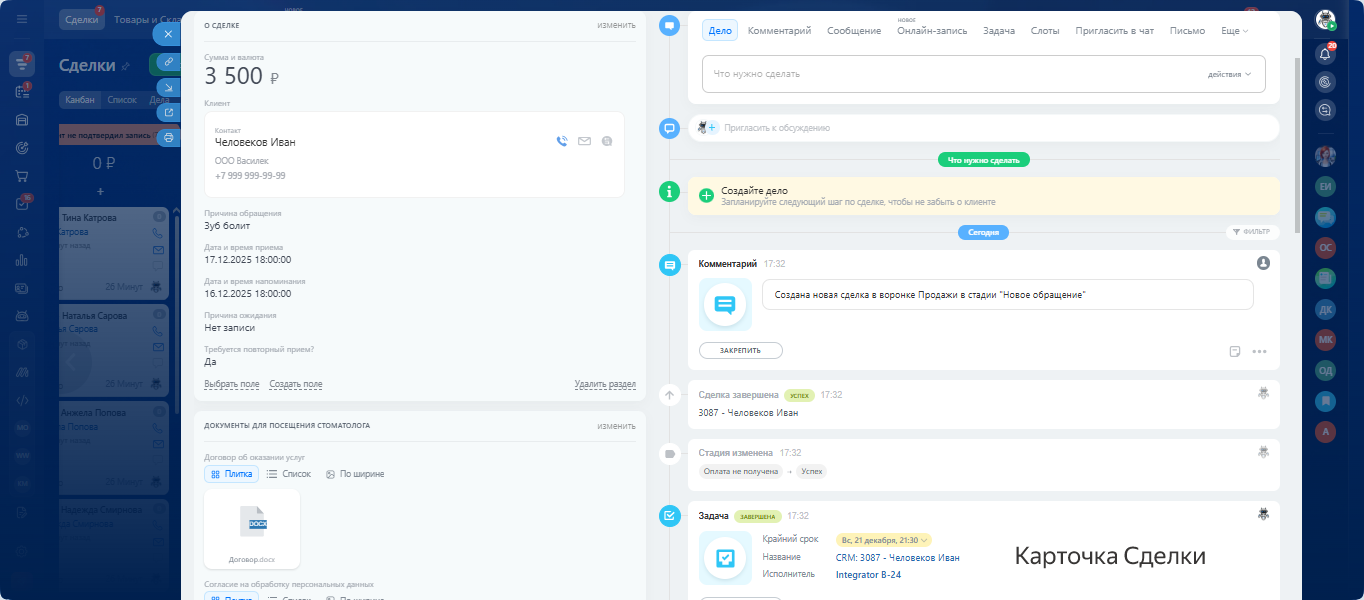Open the timeline ФИЛЬТР control
The height and width of the screenshot is (600, 1364).
[1251, 232]
